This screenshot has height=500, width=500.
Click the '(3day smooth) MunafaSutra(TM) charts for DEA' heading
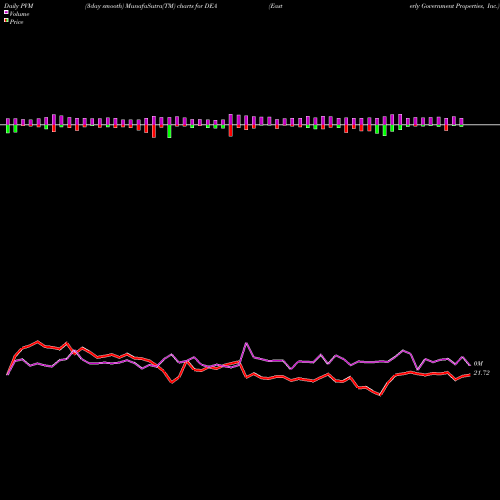point(151,6)
